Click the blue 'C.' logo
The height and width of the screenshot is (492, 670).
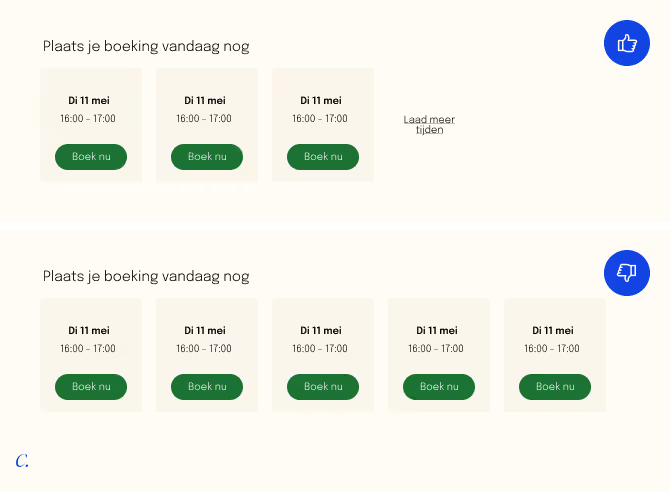22,461
